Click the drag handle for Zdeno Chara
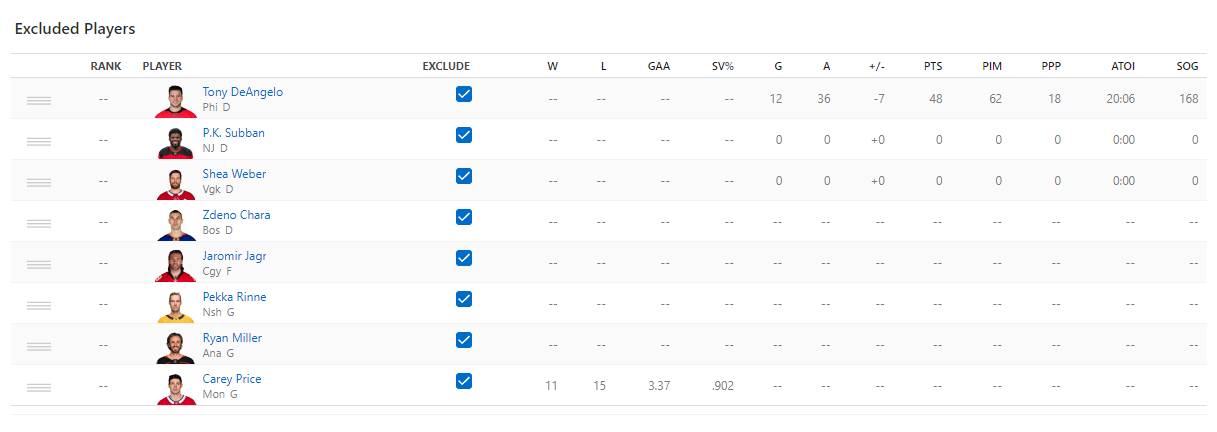 (39, 223)
